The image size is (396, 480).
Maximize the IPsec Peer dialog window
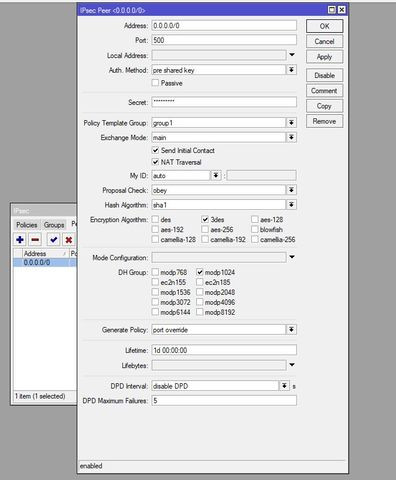coord(332,10)
